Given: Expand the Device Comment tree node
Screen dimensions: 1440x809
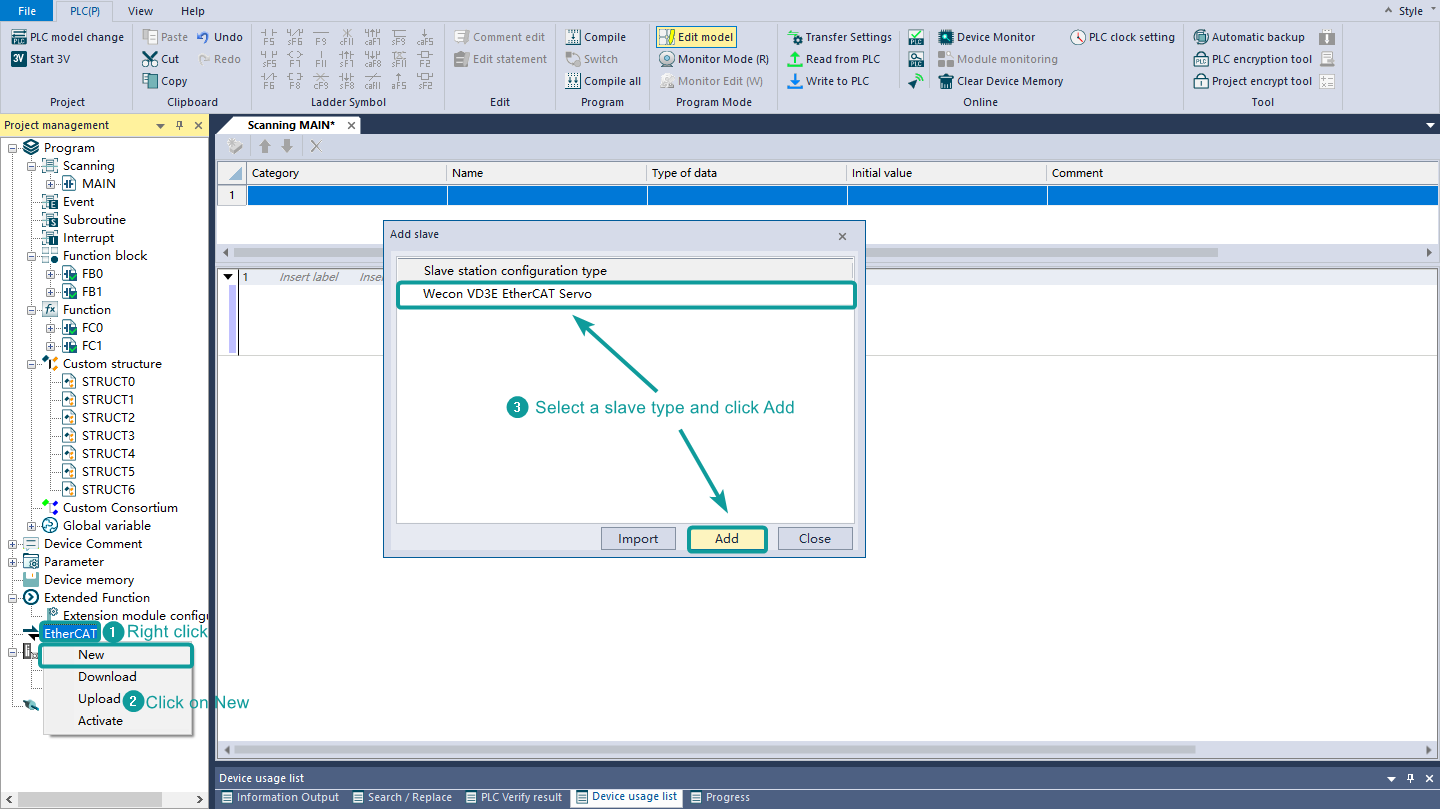Looking at the screenshot, I should pos(13,544).
